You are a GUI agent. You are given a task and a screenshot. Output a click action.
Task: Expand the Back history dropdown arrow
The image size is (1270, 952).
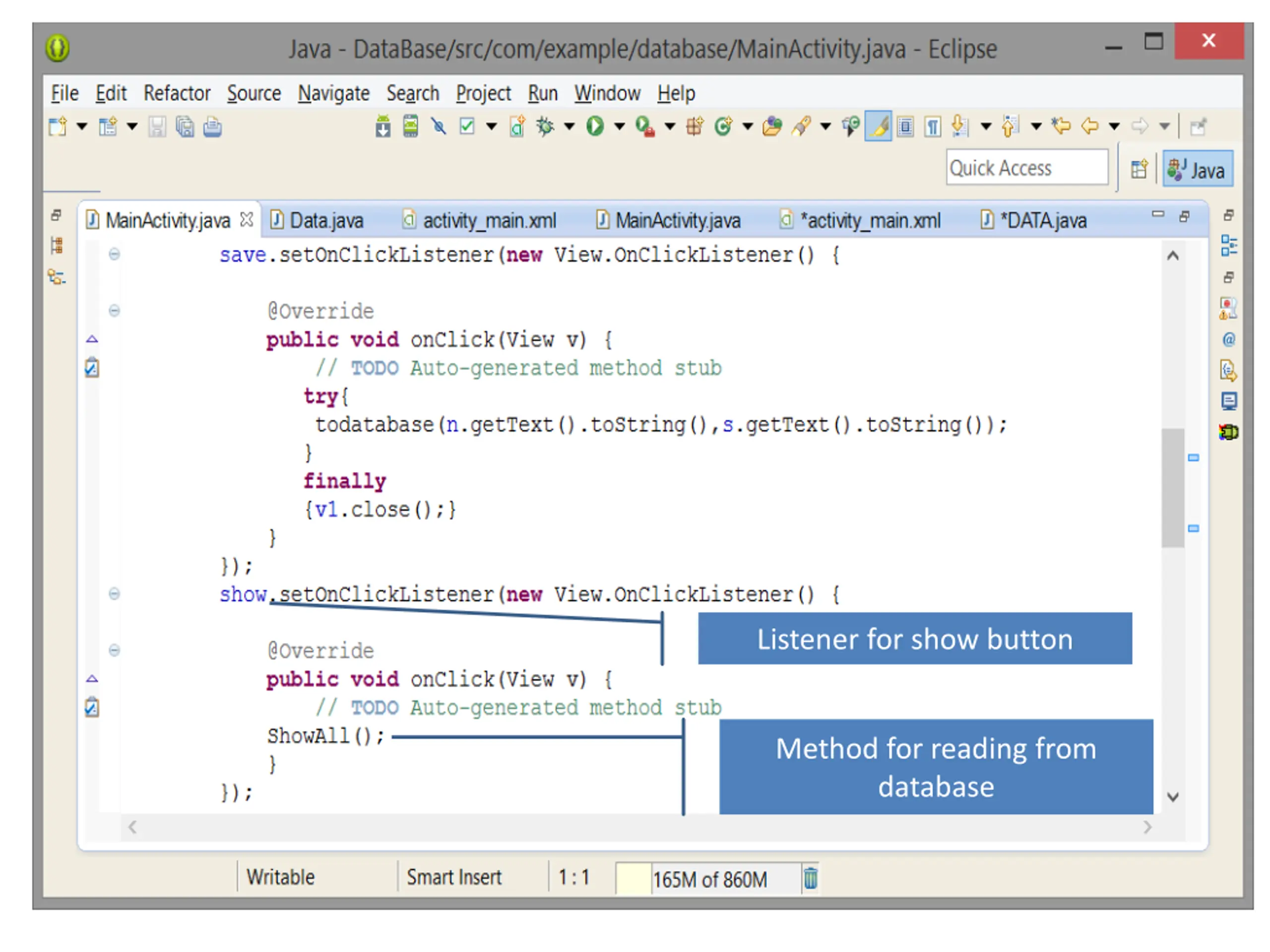pos(1114,126)
